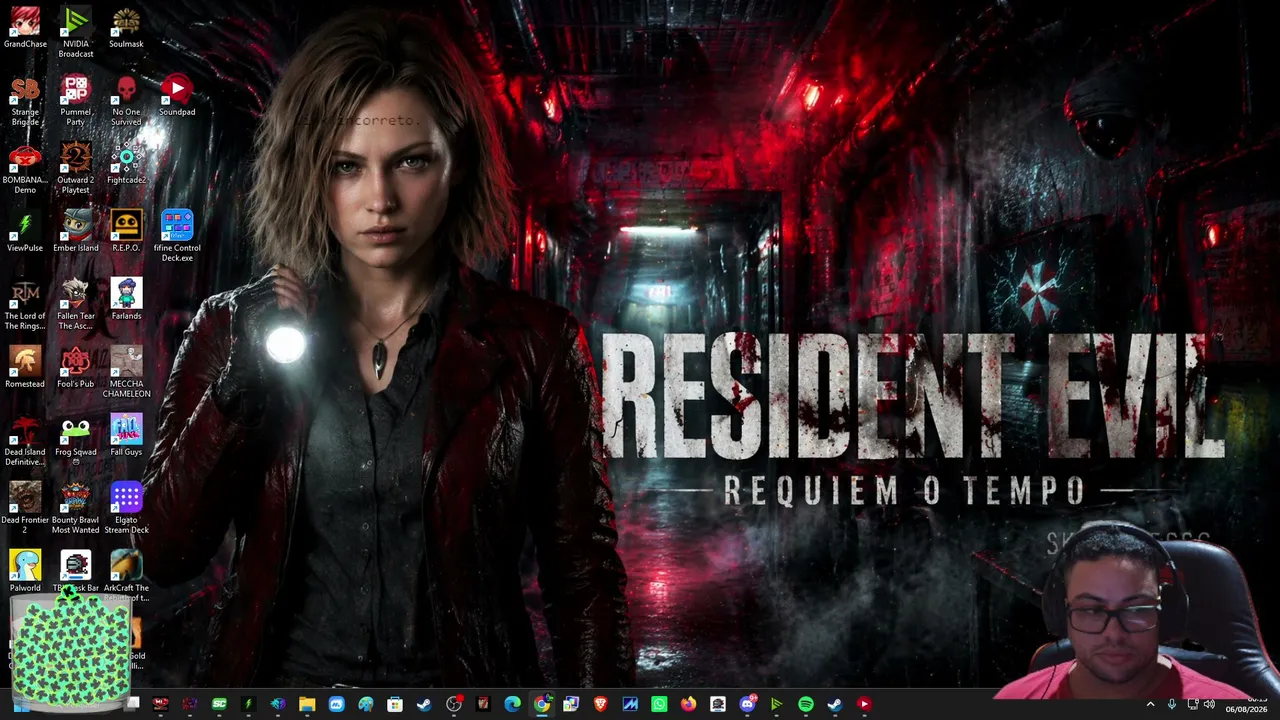Open File Explorer from the taskbar

307,704
